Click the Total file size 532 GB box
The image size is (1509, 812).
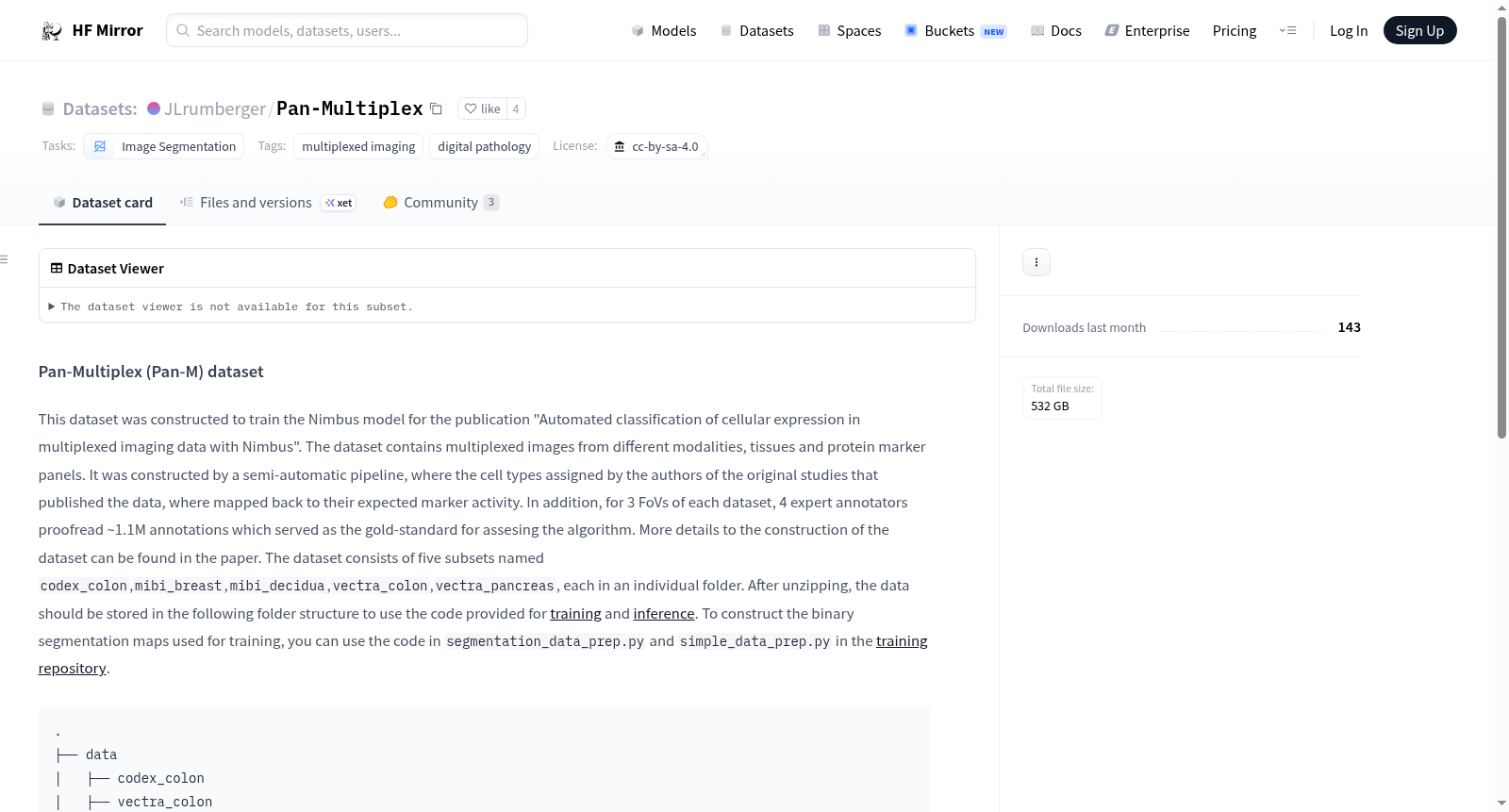point(1063,398)
